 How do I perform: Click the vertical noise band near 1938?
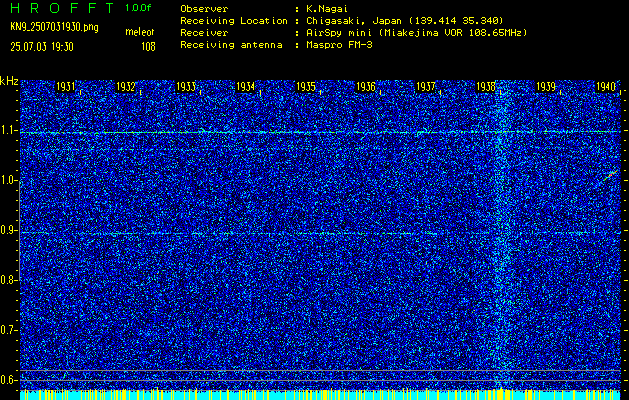pos(501,237)
